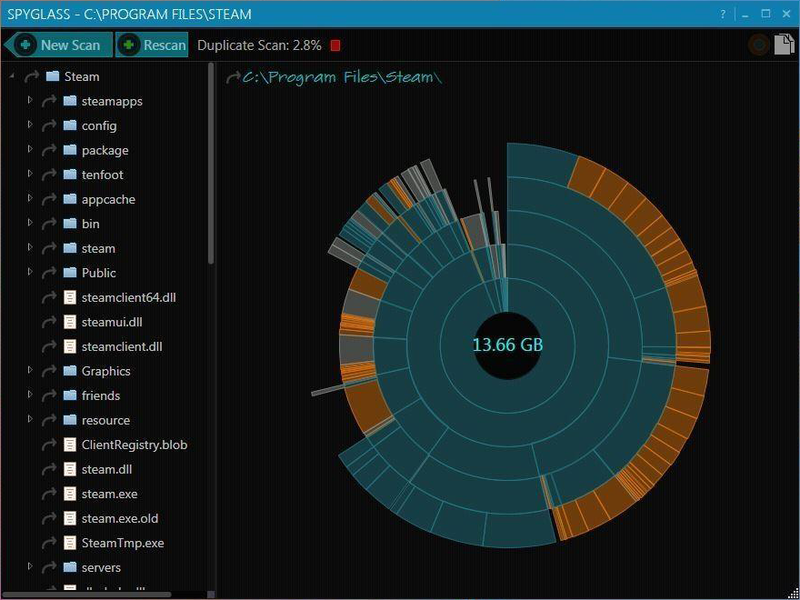
Task: Expand the Graphics folder
Action: coord(30,370)
